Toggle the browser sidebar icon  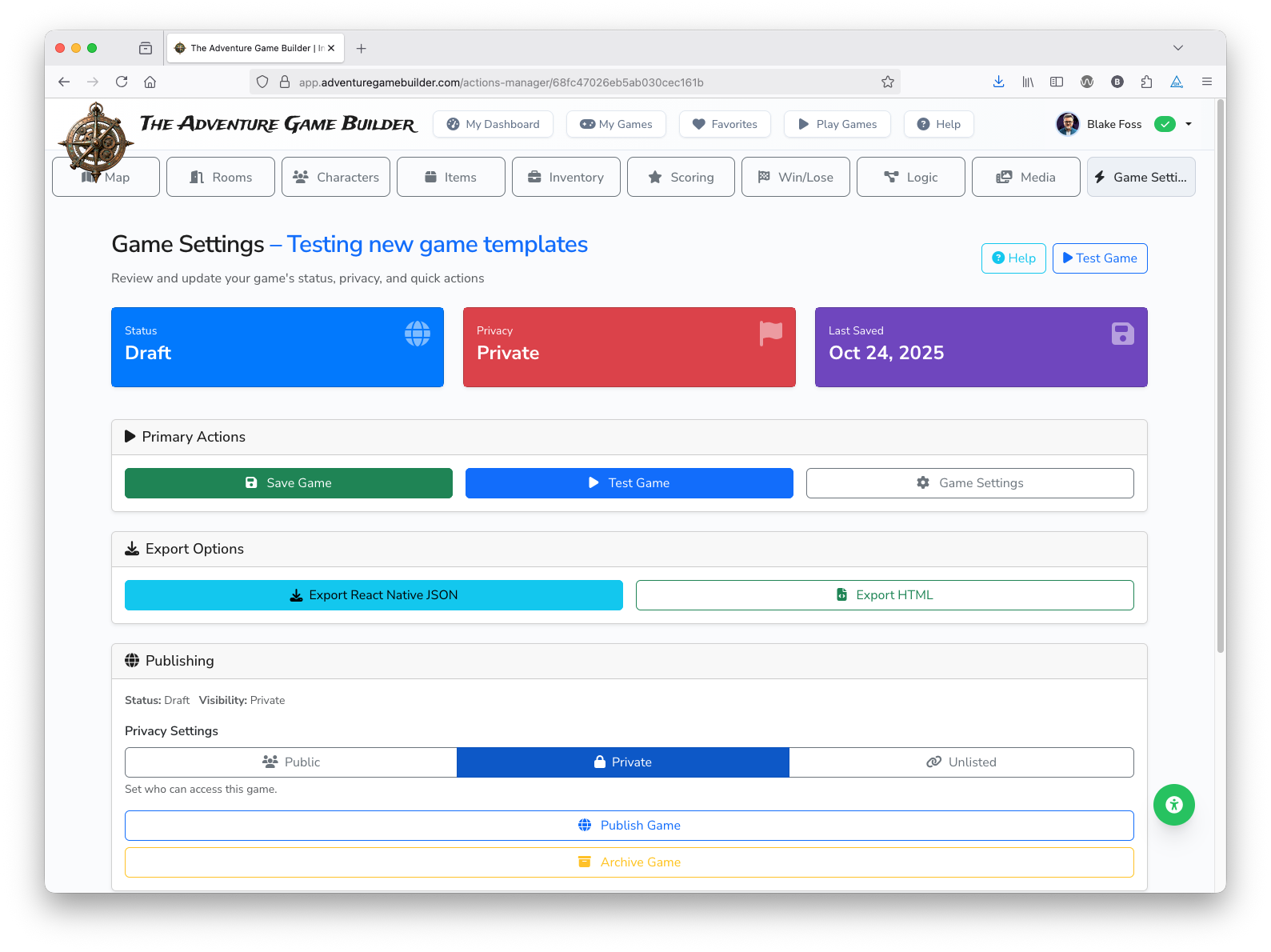tap(1057, 82)
